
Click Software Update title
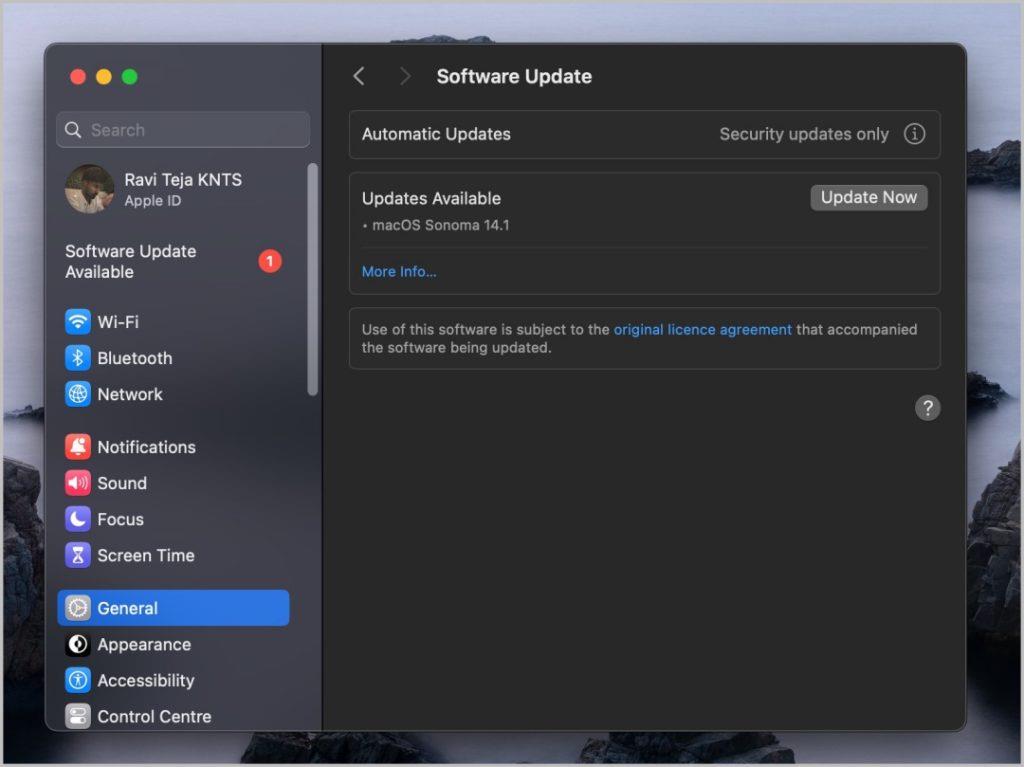pos(514,76)
